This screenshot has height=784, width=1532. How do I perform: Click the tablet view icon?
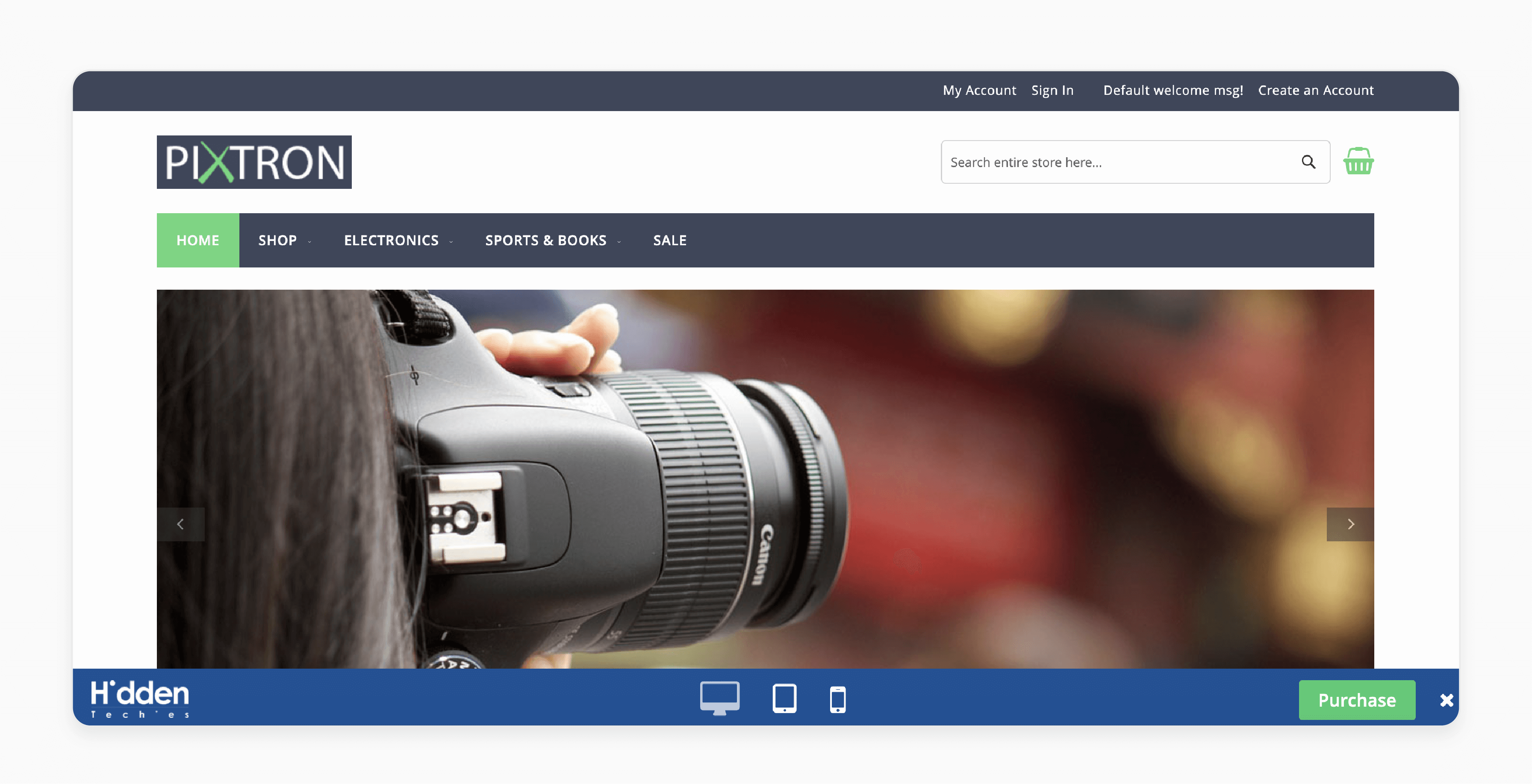784,698
